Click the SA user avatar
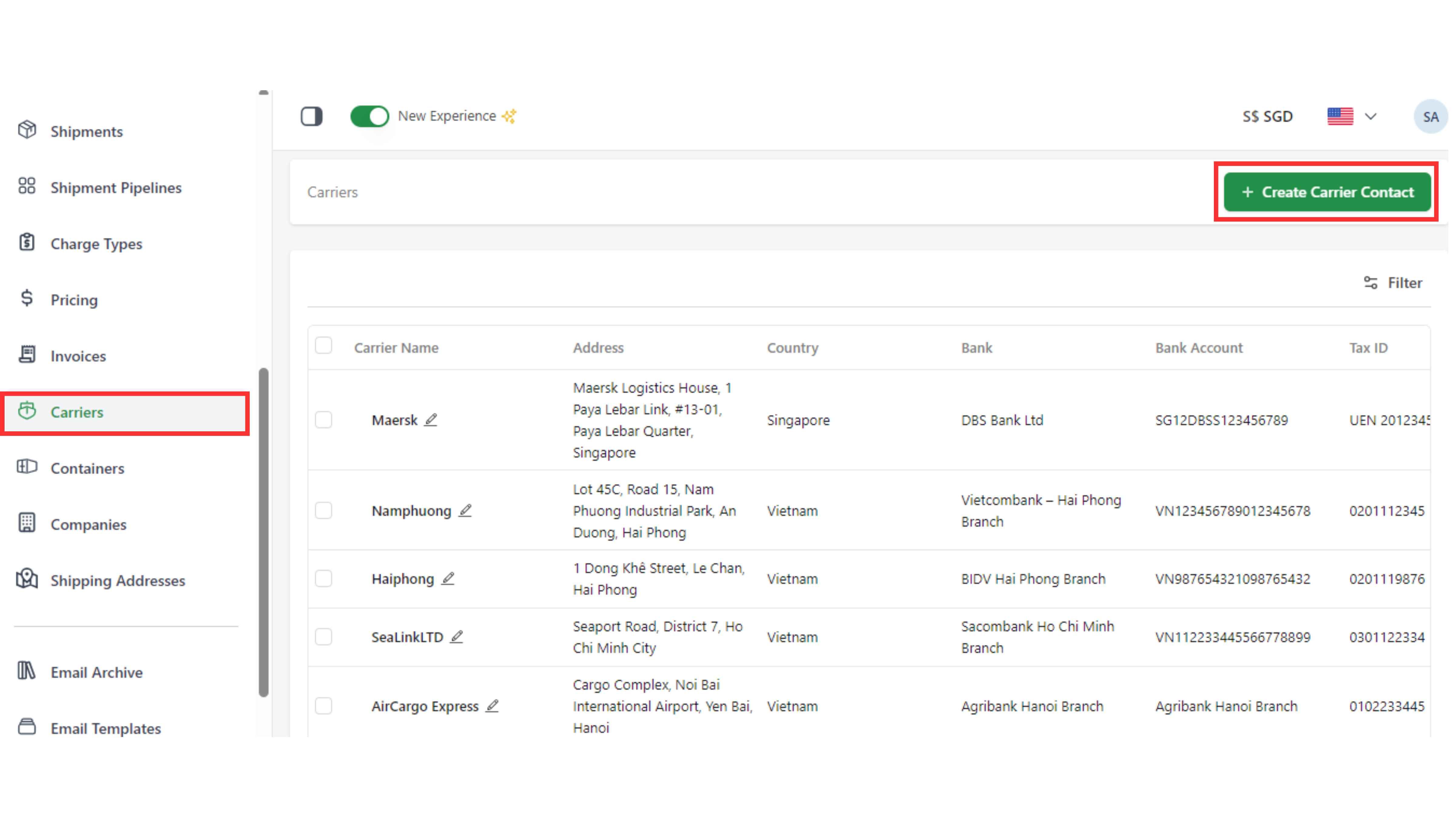 coord(1430,116)
